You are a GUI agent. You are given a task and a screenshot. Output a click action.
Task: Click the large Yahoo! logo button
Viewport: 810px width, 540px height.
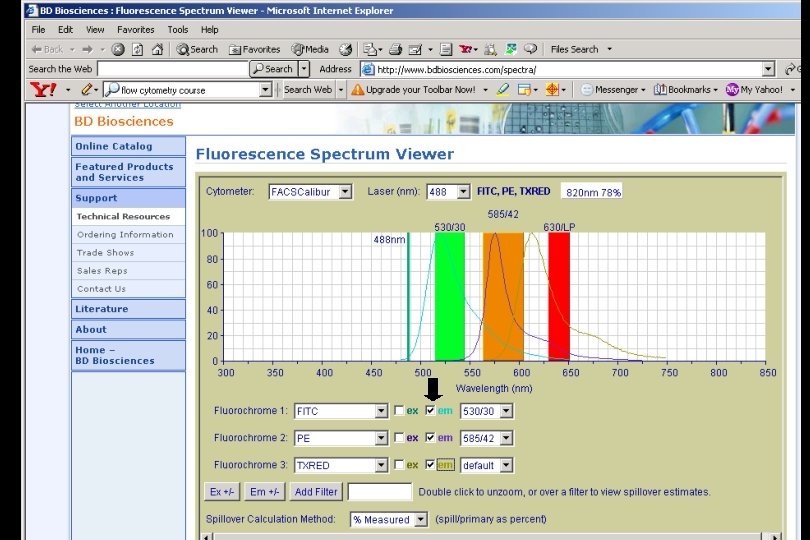point(43,90)
